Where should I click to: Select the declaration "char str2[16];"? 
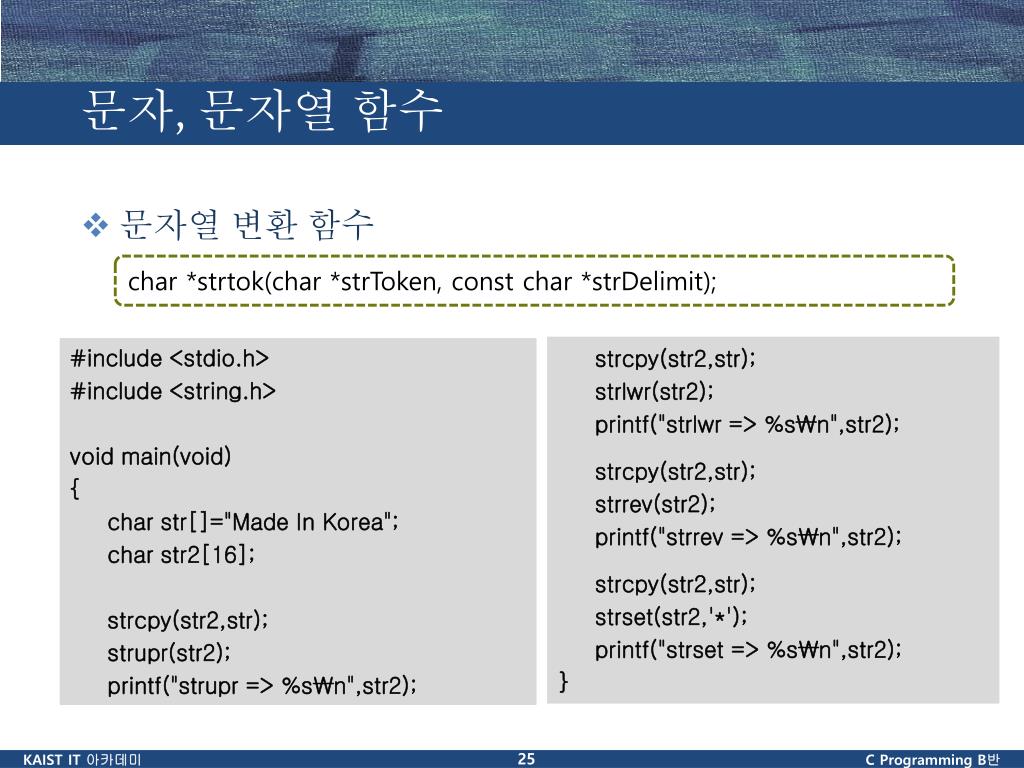(x=181, y=554)
